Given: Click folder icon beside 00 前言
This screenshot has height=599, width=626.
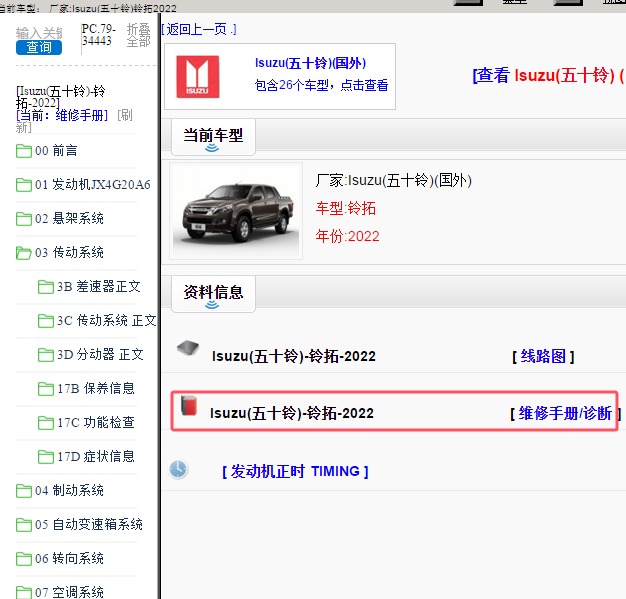Looking at the screenshot, I should pos(24,151).
